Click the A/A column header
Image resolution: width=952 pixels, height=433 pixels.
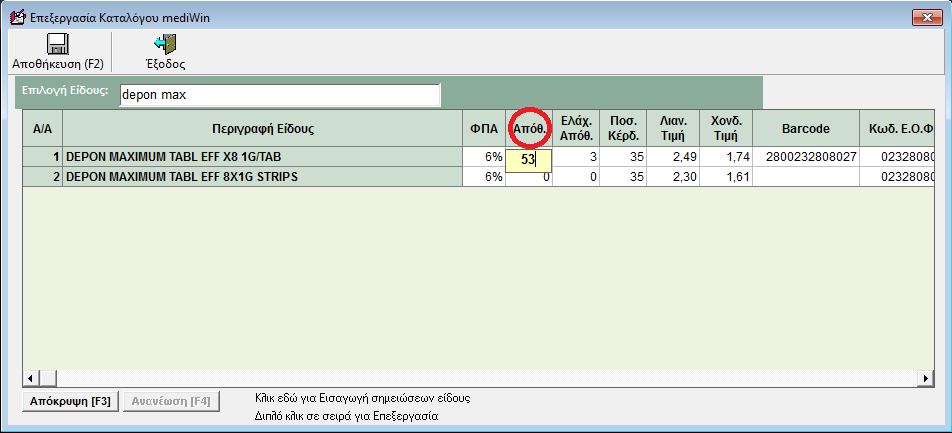tap(42, 129)
